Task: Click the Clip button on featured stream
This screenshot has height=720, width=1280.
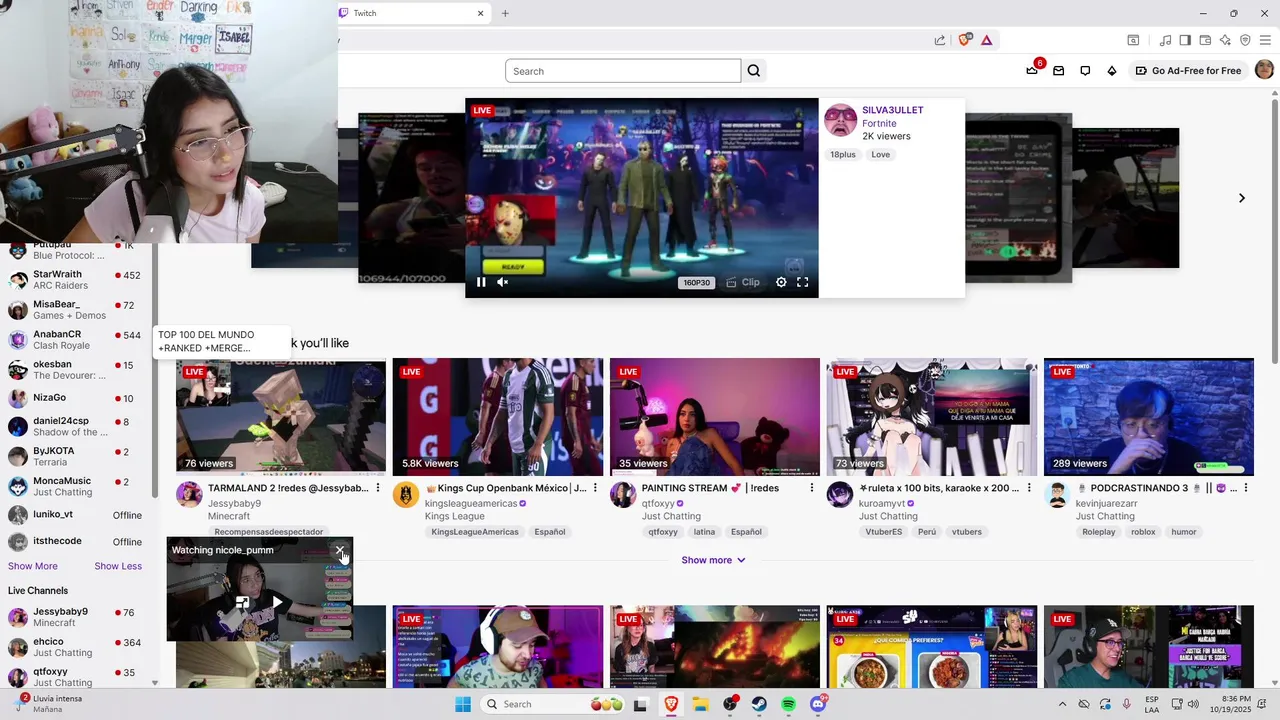Action: pos(743,282)
